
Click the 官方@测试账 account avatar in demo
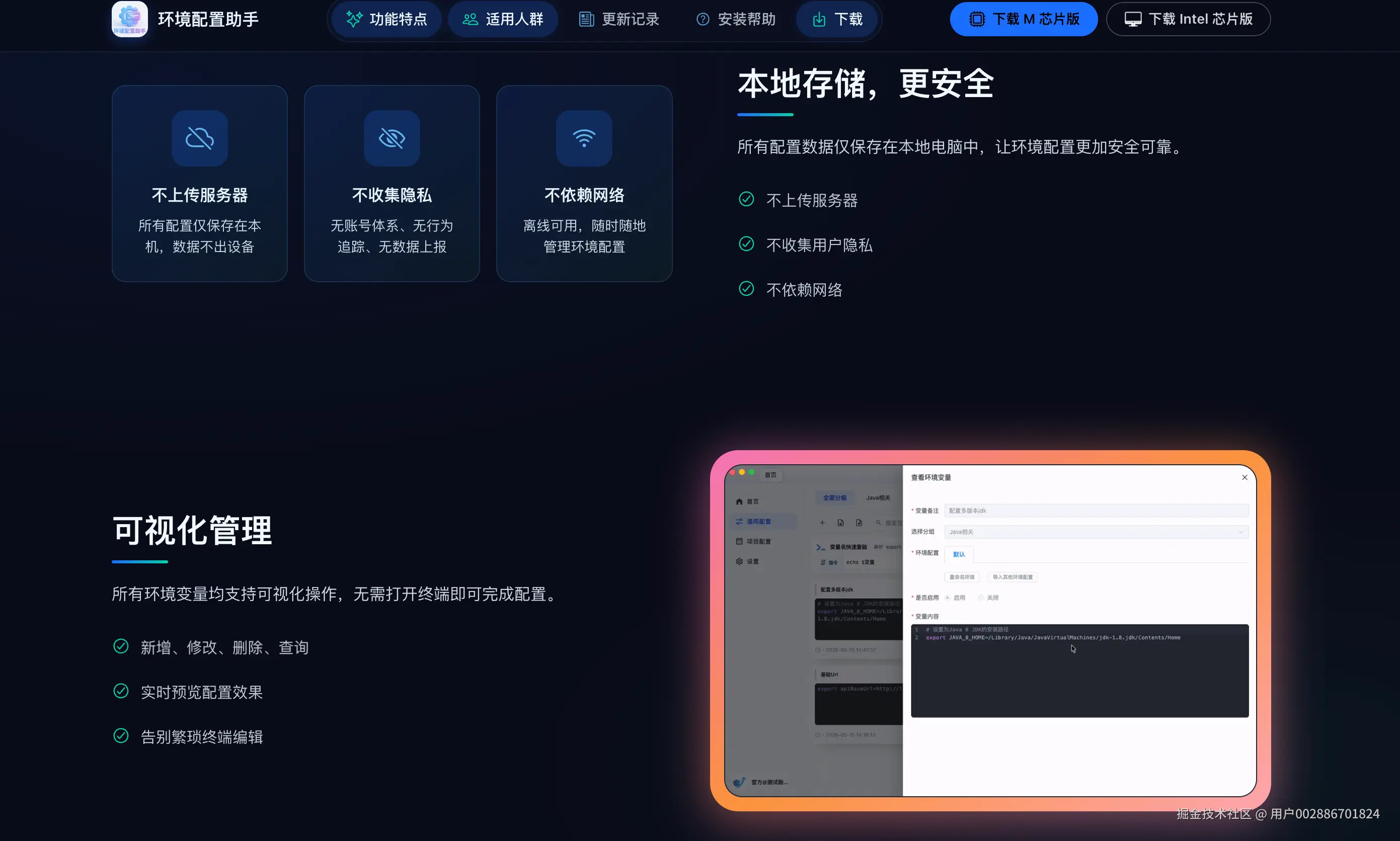coord(739,782)
